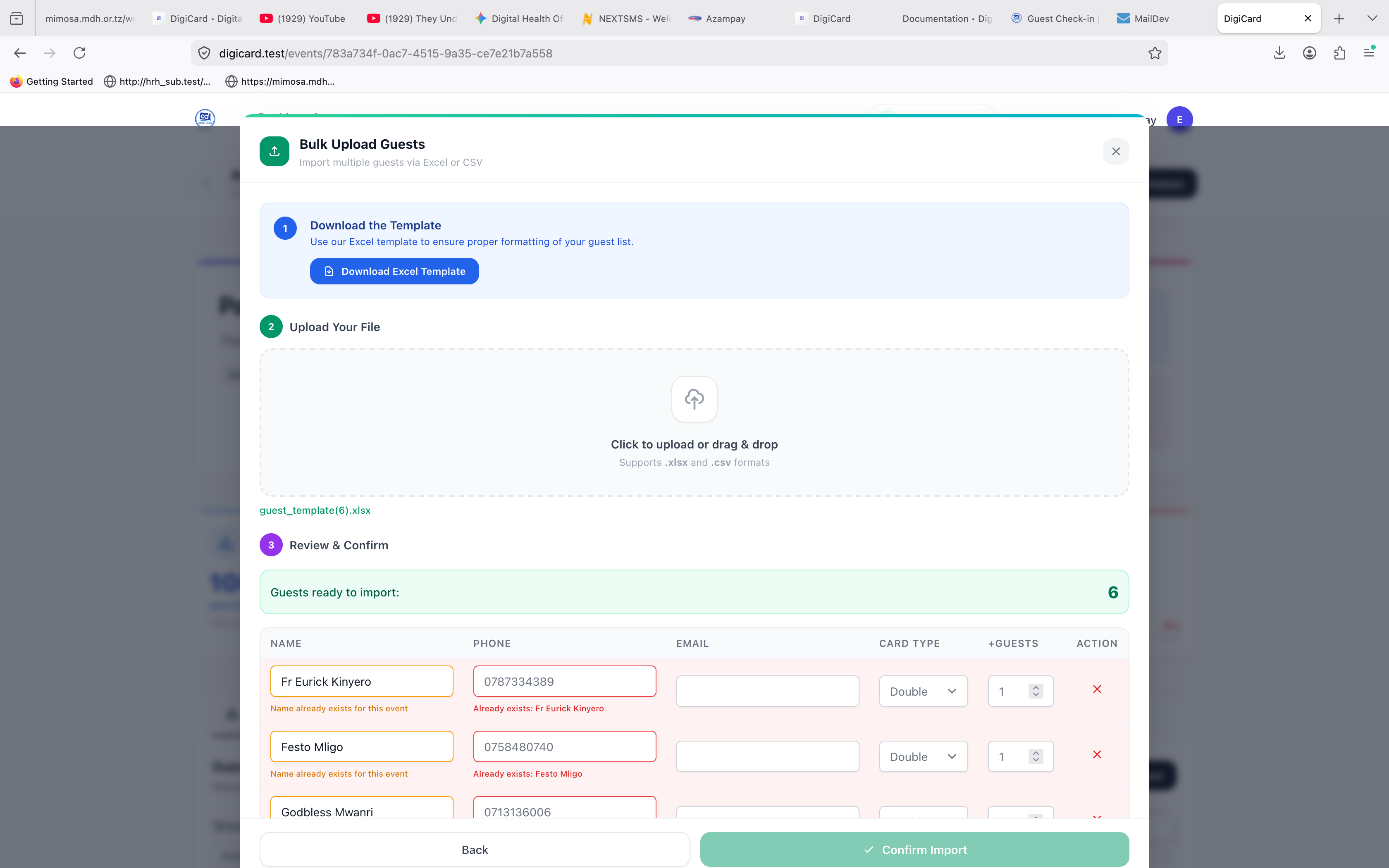Click Confirm Import button
Screen dimensions: 1389x868
[914, 850]
